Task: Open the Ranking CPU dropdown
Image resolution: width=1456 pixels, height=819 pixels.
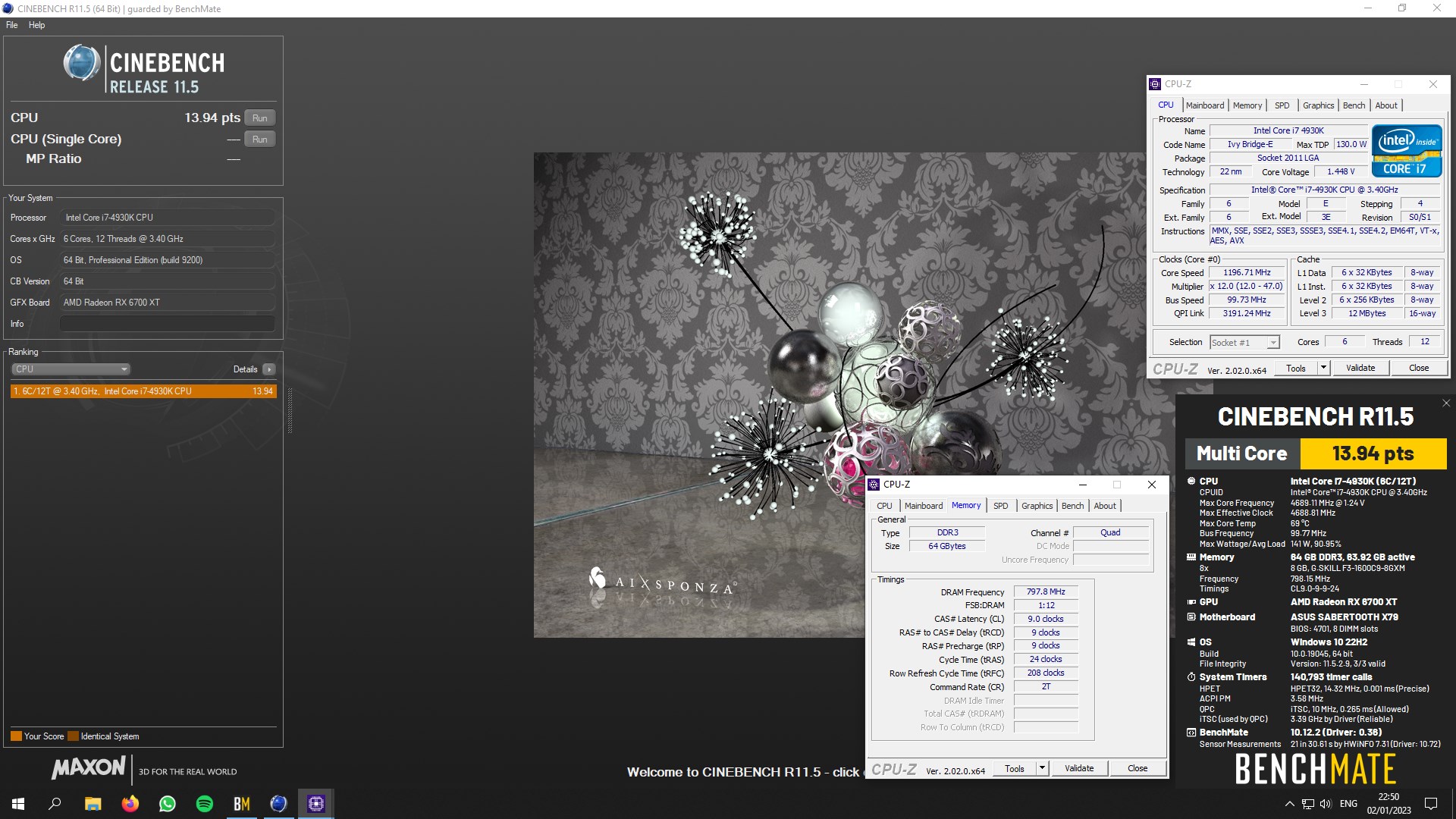Action: coord(71,369)
